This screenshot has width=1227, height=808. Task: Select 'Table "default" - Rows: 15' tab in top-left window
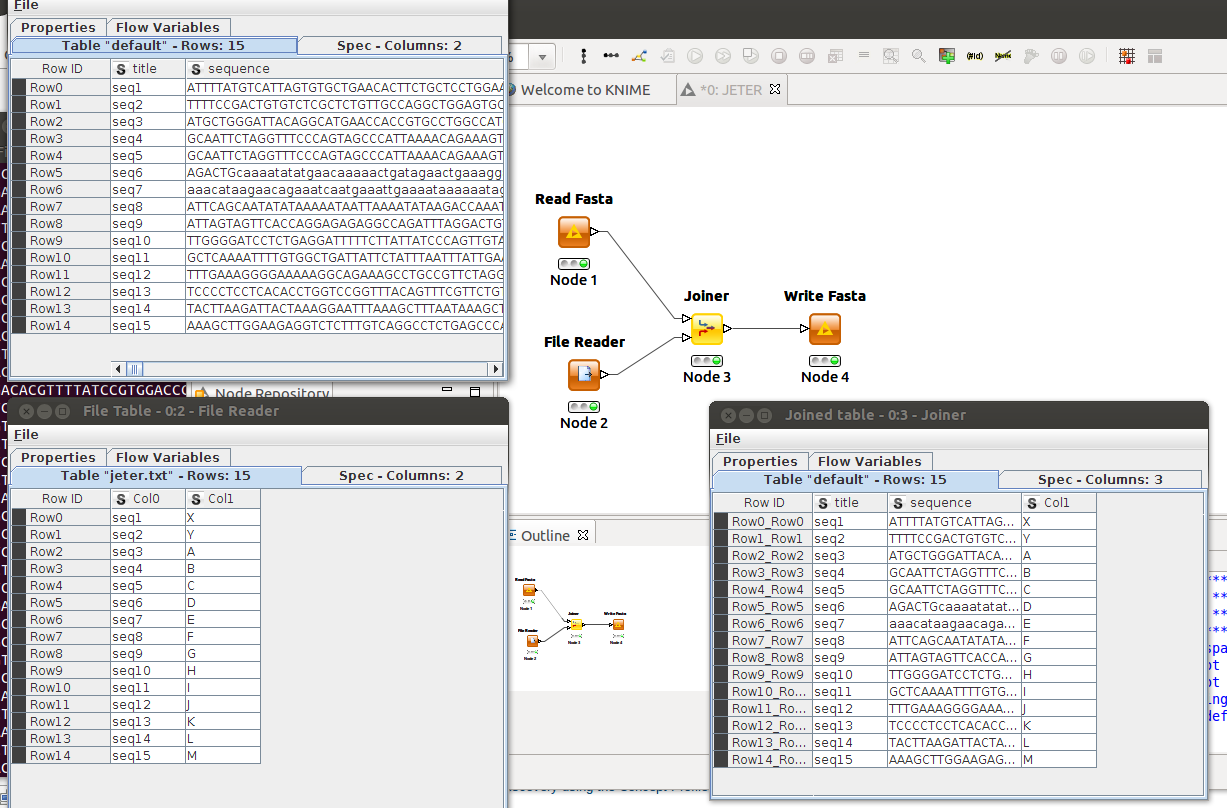click(x=153, y=45)
